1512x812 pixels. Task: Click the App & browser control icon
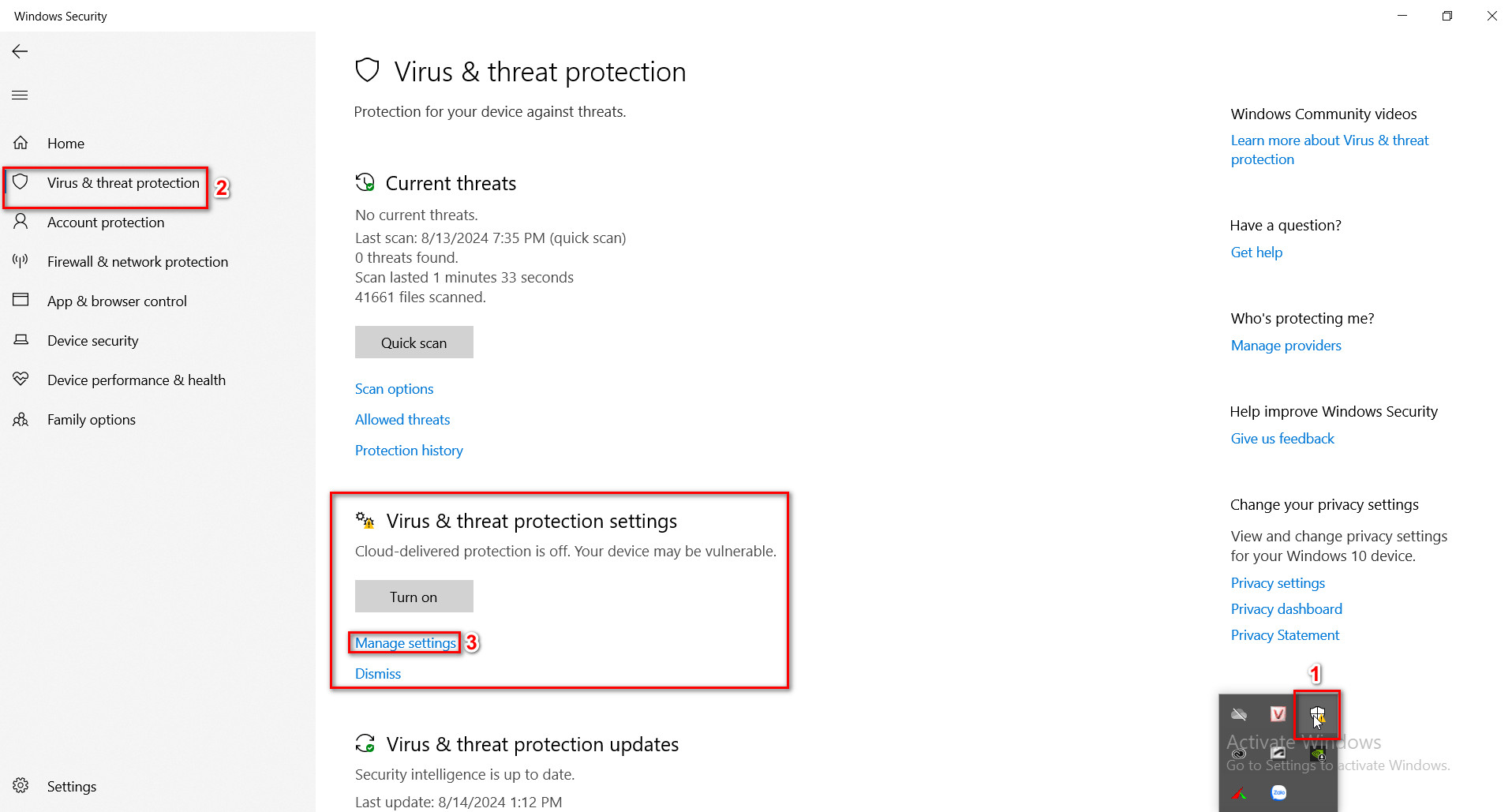(21, 300)
